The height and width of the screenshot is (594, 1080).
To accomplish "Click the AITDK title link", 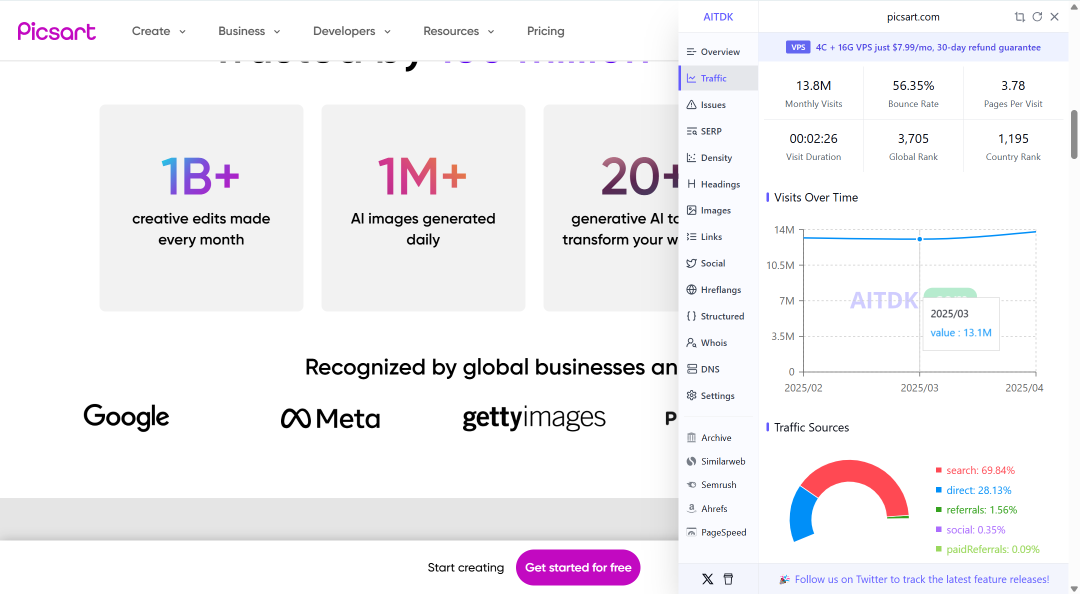I will 718,17.
